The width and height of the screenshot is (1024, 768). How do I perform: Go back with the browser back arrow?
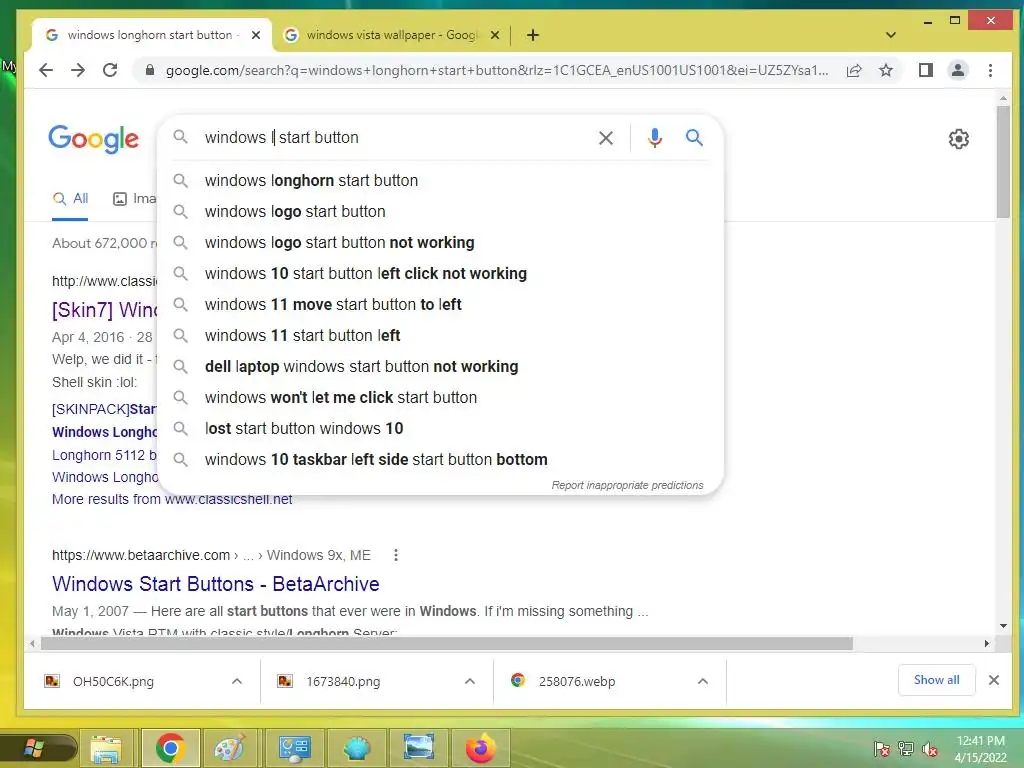46,70
